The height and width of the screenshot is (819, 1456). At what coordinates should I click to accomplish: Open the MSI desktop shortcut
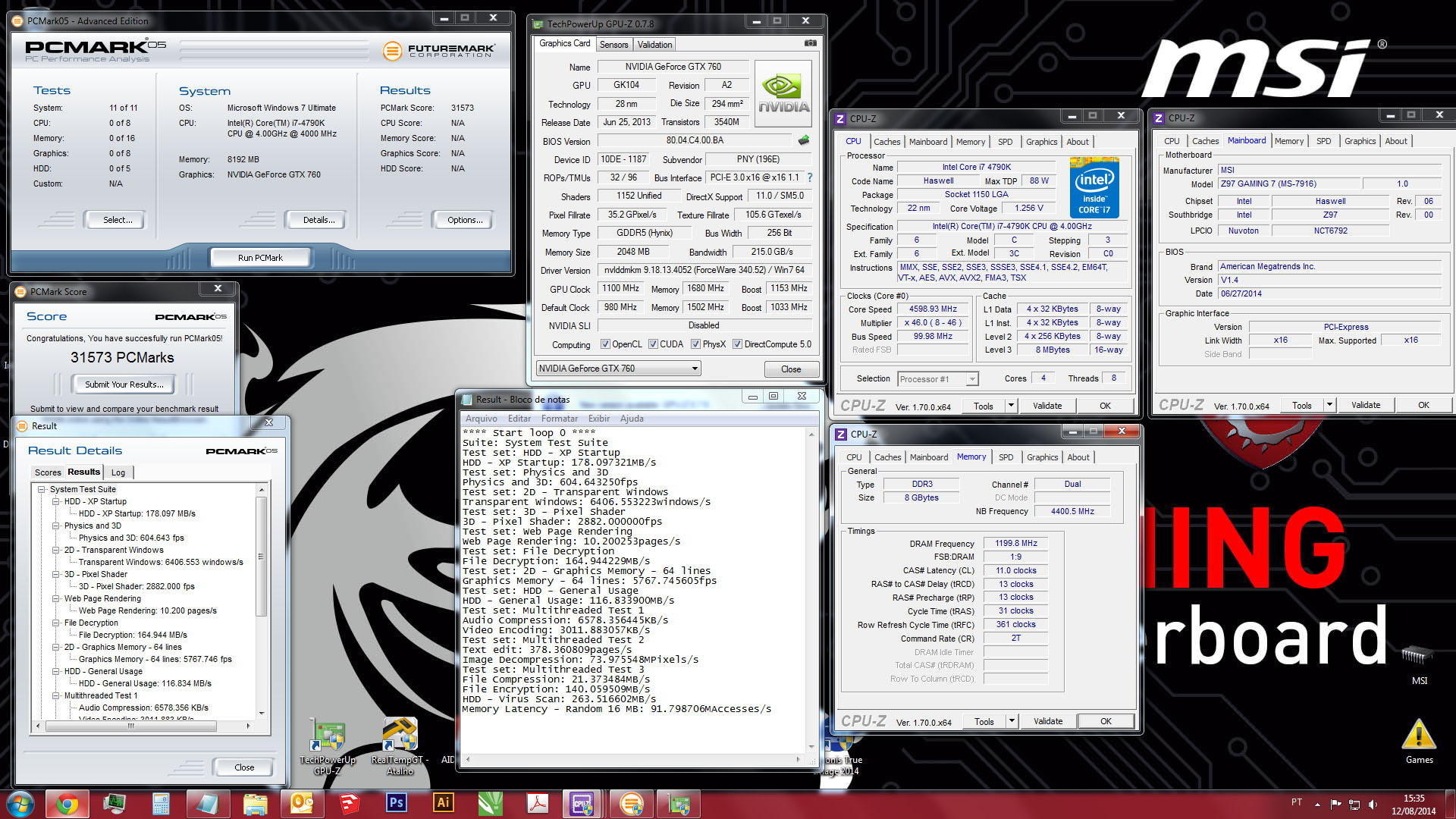pyautogui.click(x=1419, y=664)
